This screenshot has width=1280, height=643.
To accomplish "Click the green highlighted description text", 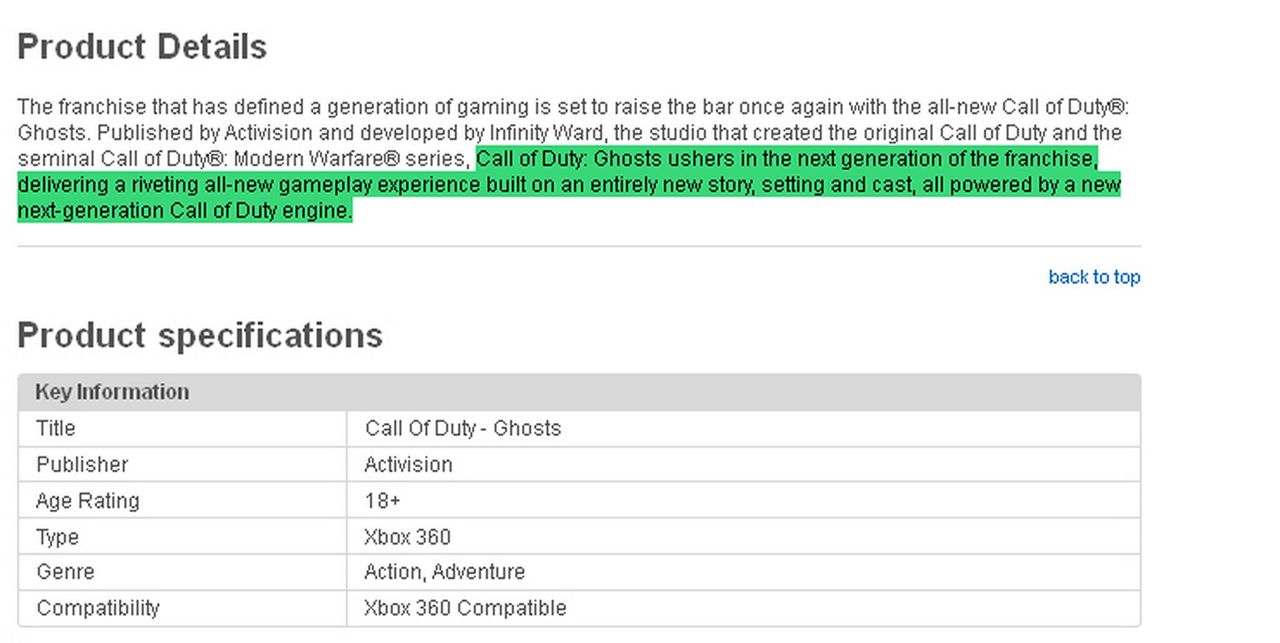I will click(x=569, y=185).
